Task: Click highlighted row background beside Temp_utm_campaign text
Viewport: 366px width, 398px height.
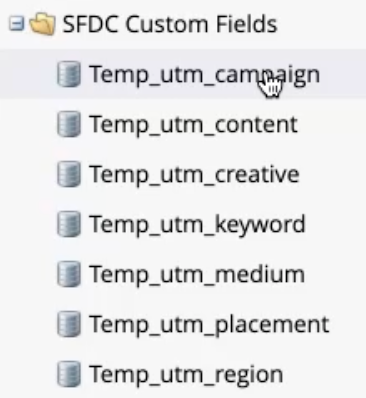Action: 343,74
